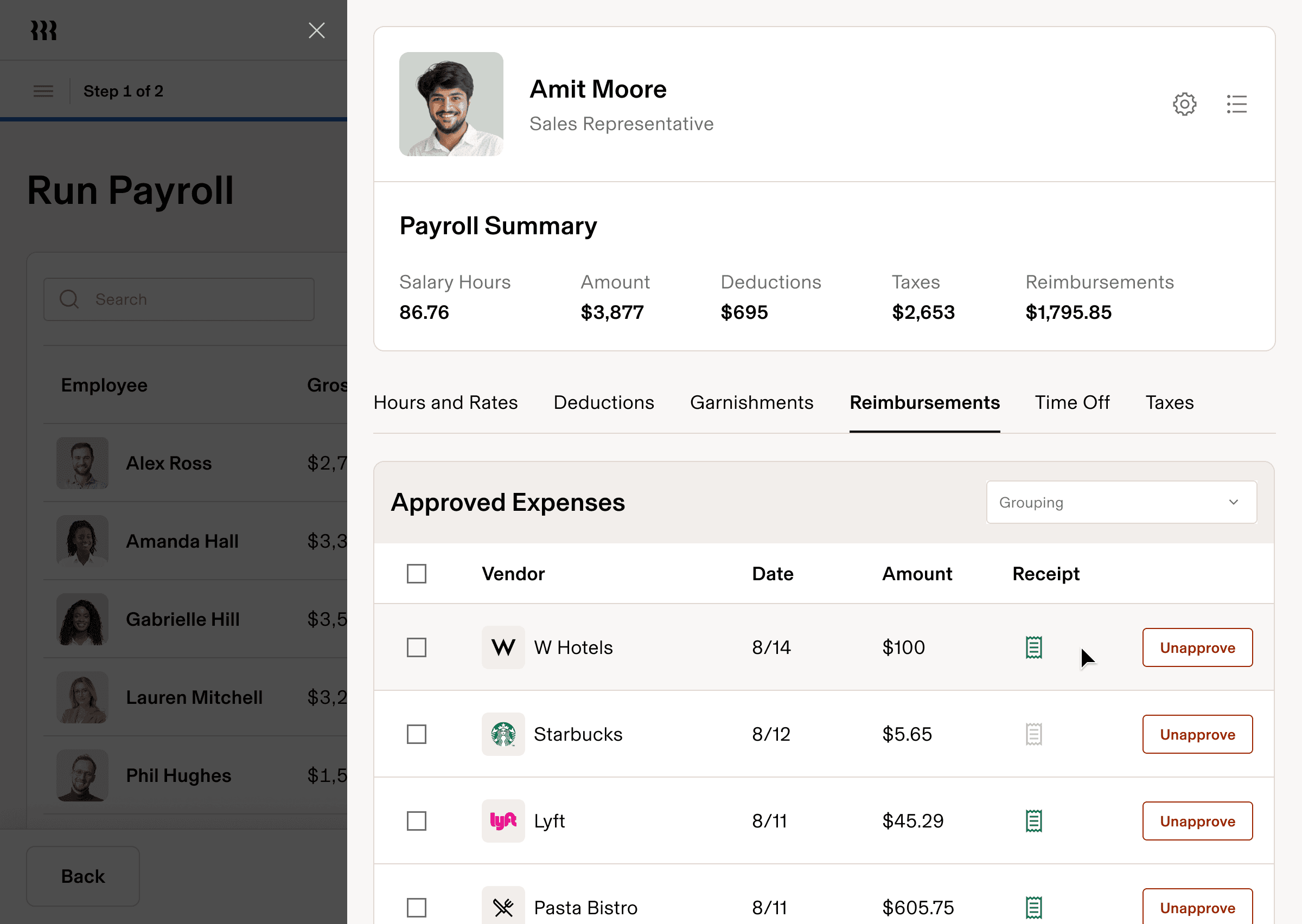Image resolution: width=1302 pixels, height=924 pixels.
Task: Click Amanda Hall's avatar thumbnail
Action: click(x=82, y=541)
